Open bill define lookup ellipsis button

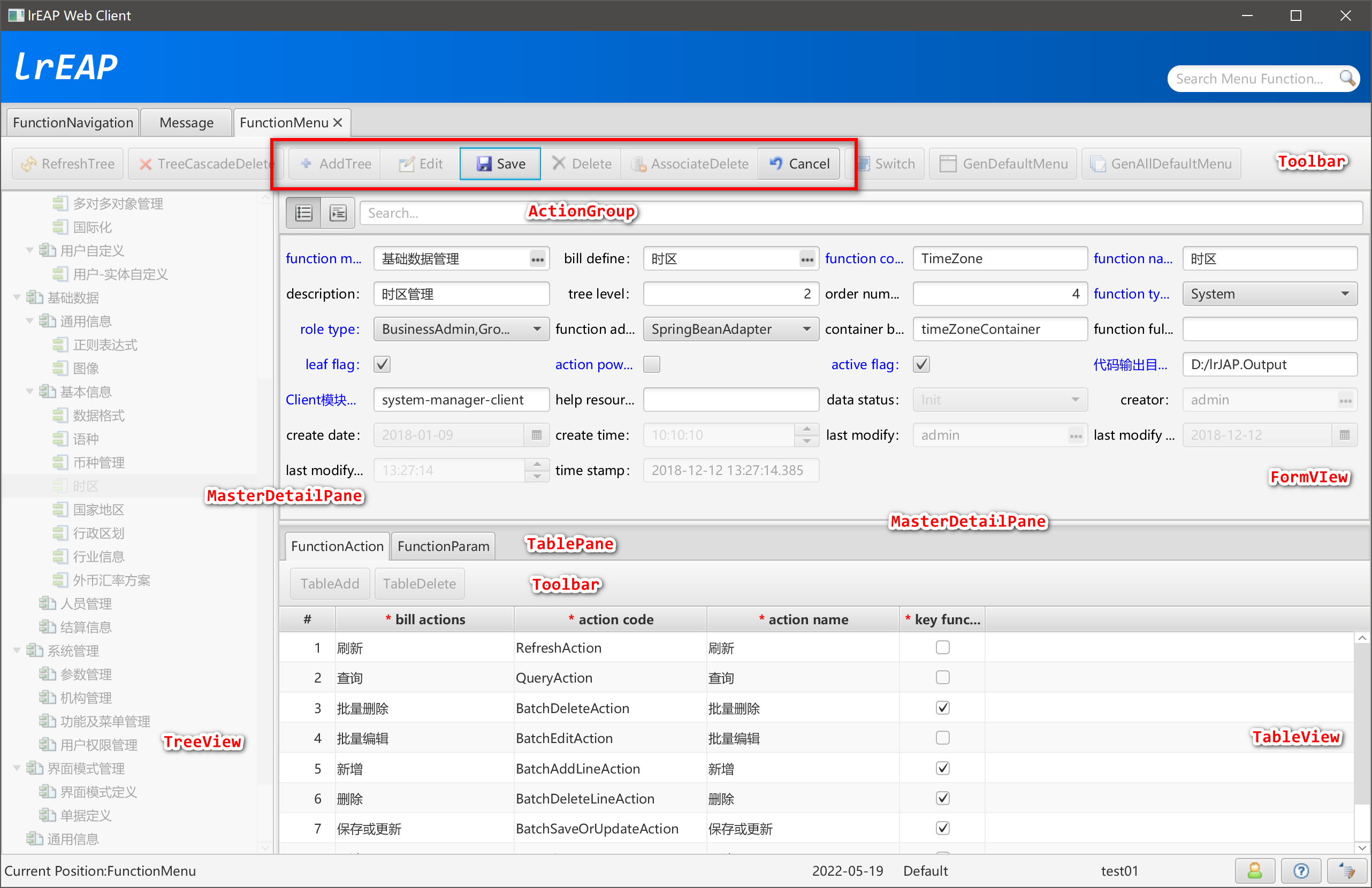(x=807, y=259)
